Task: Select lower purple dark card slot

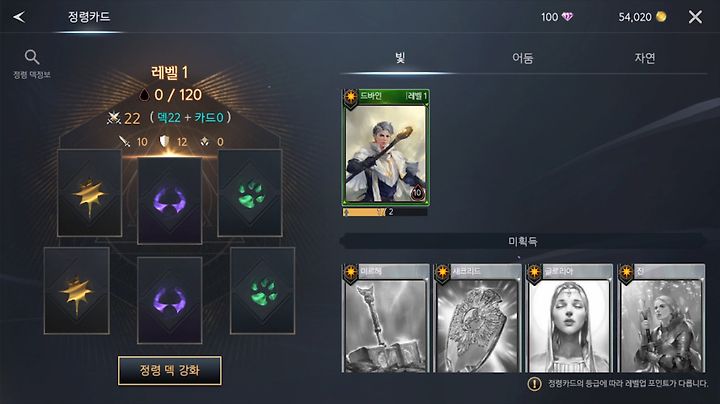Action: pyautogui.click(x=169, y=300)
